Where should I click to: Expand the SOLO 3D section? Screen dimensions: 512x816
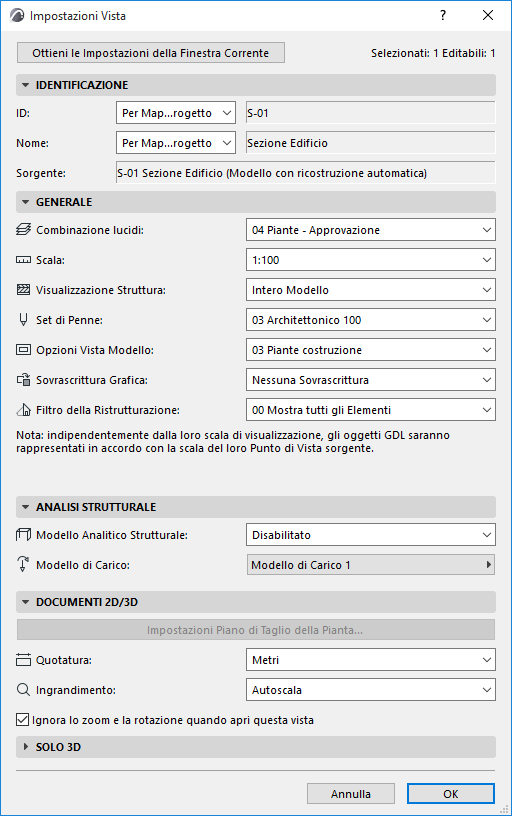255,747
